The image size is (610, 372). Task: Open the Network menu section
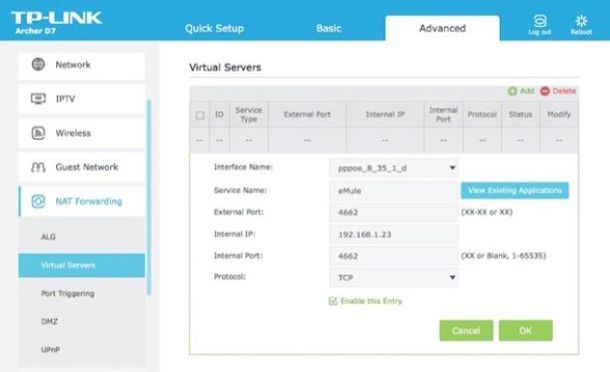click(82, 66)
